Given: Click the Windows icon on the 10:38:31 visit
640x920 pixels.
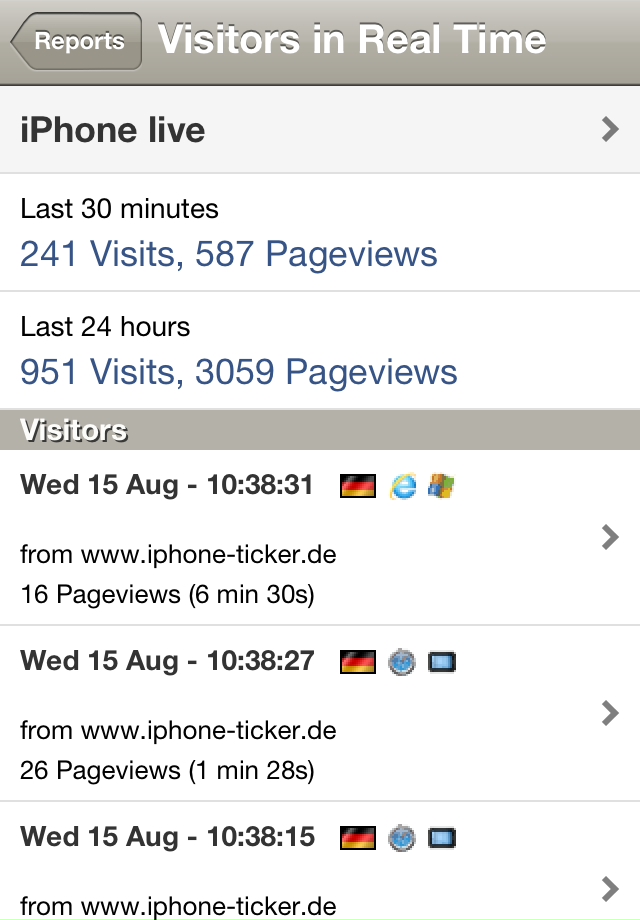Looking at the screenshot, I should (x=441, y=487).
